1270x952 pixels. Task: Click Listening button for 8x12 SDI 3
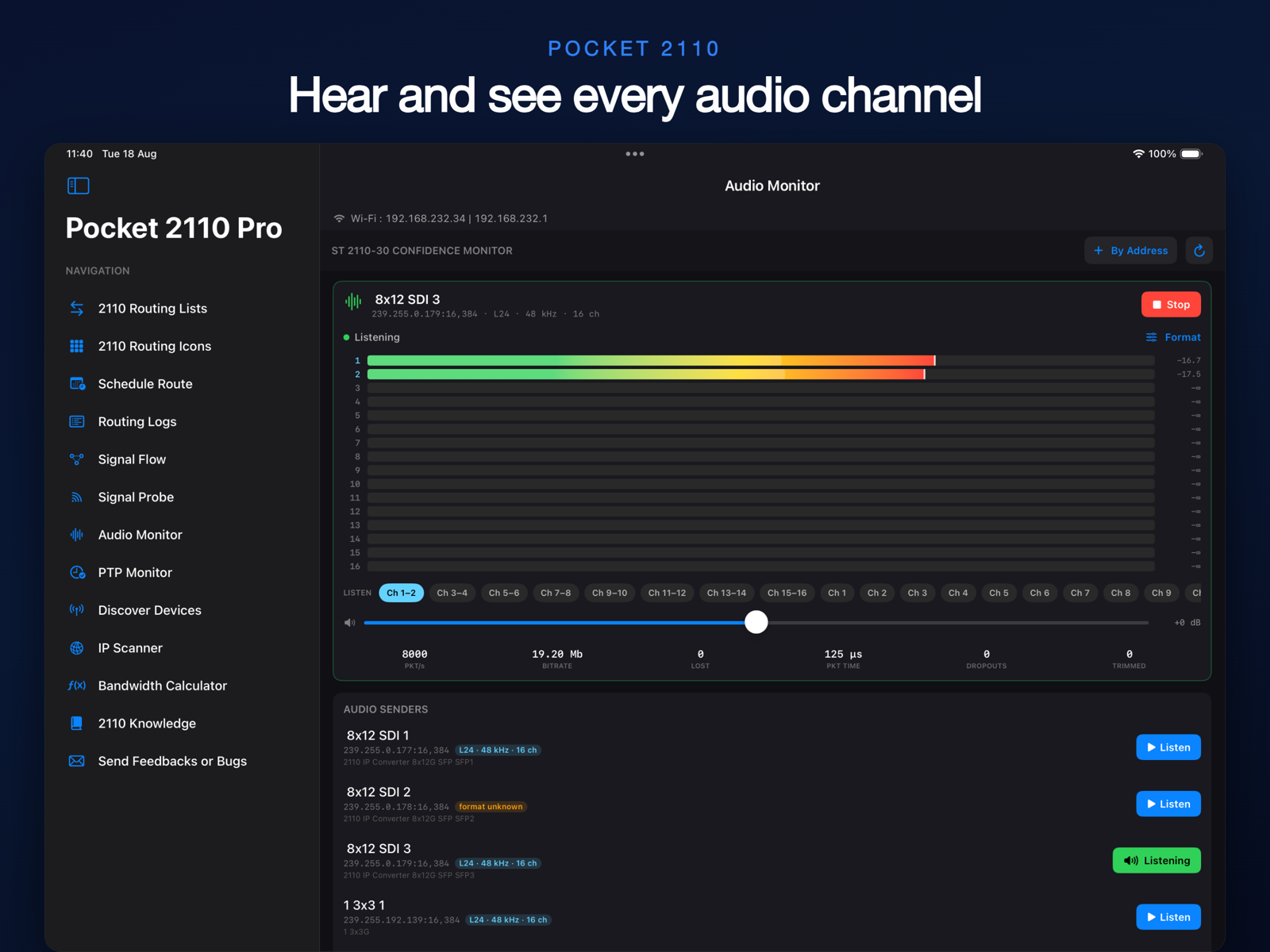(1156, 861)
